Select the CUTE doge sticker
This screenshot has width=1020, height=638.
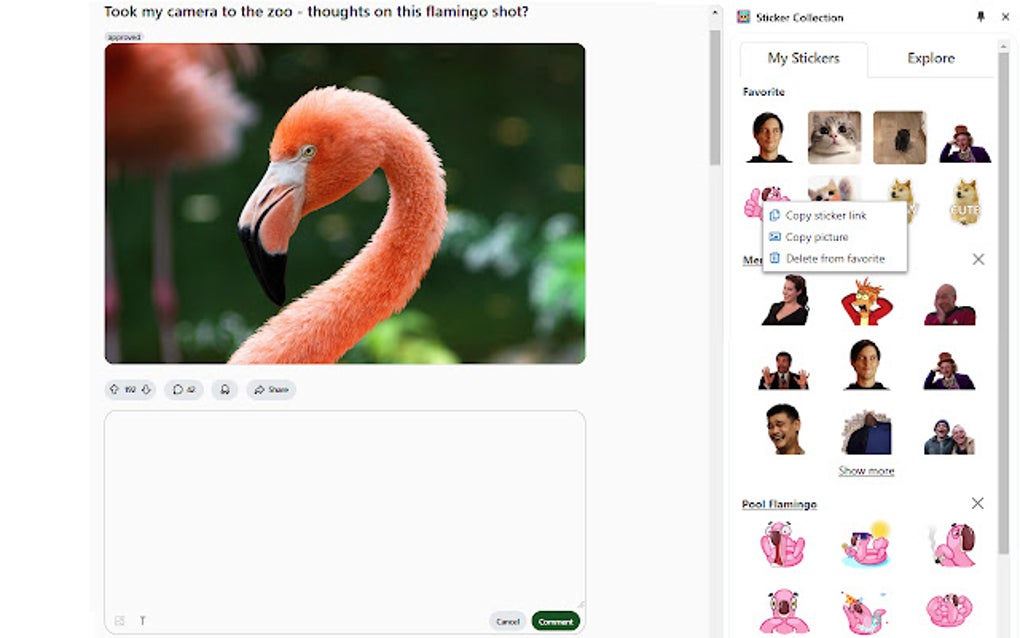point(965,202)
